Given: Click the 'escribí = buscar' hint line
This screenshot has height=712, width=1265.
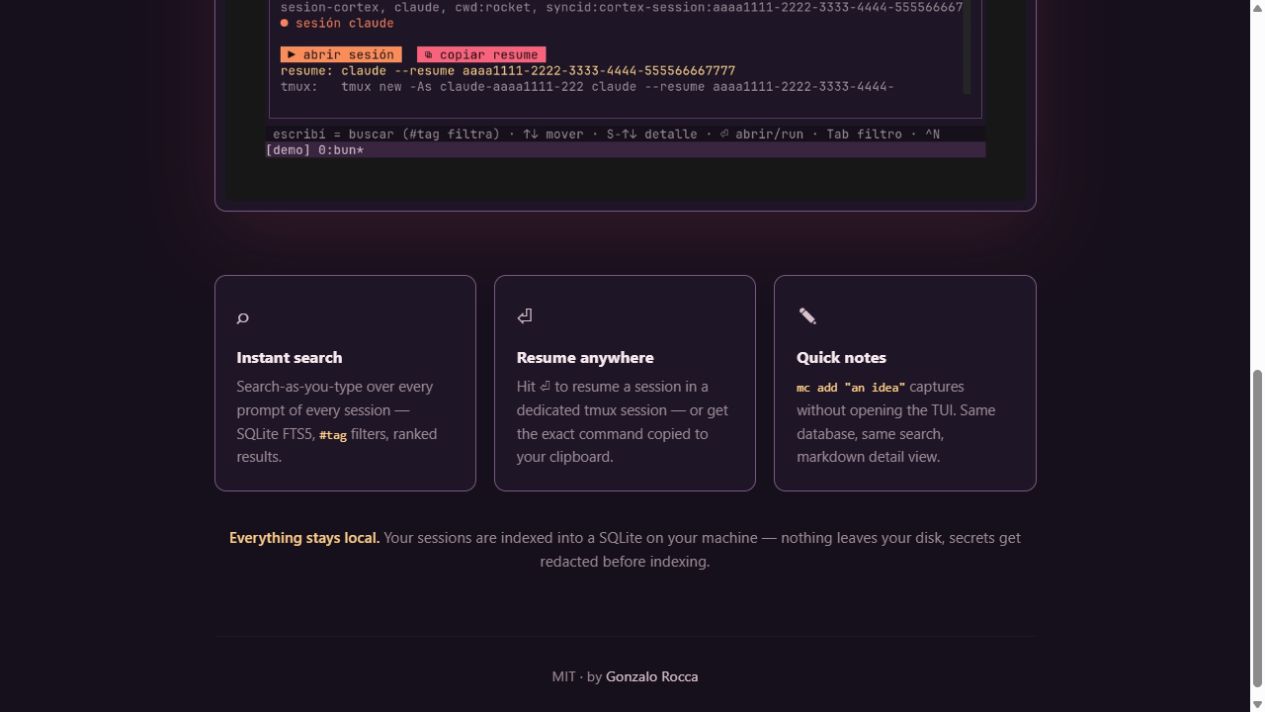Looking at the screenshot, I should pos(606,134).
